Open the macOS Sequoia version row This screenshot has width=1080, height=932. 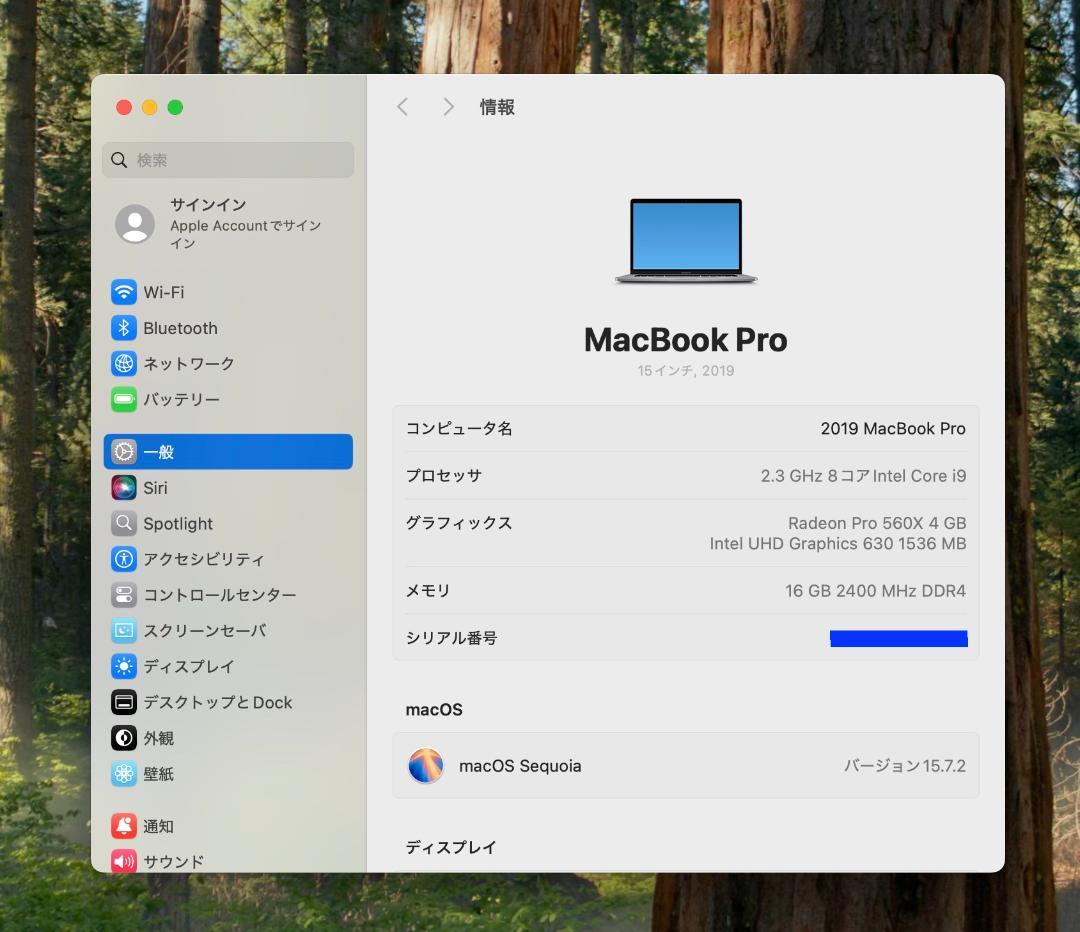coord(686,766)
